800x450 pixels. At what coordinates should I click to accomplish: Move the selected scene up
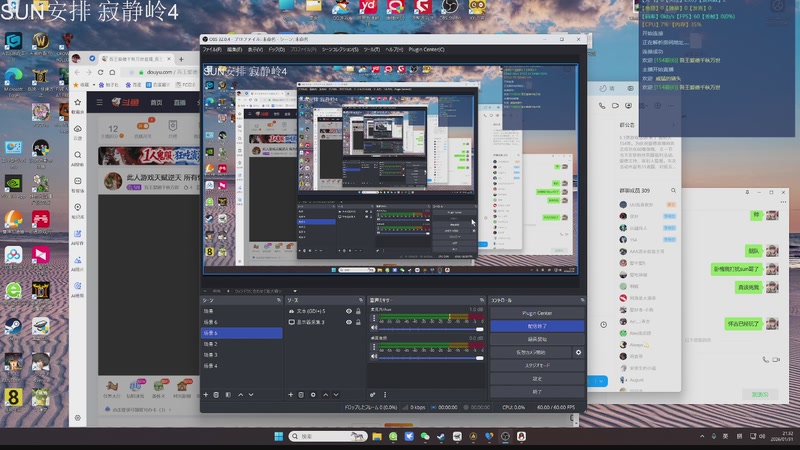(240, 395)
